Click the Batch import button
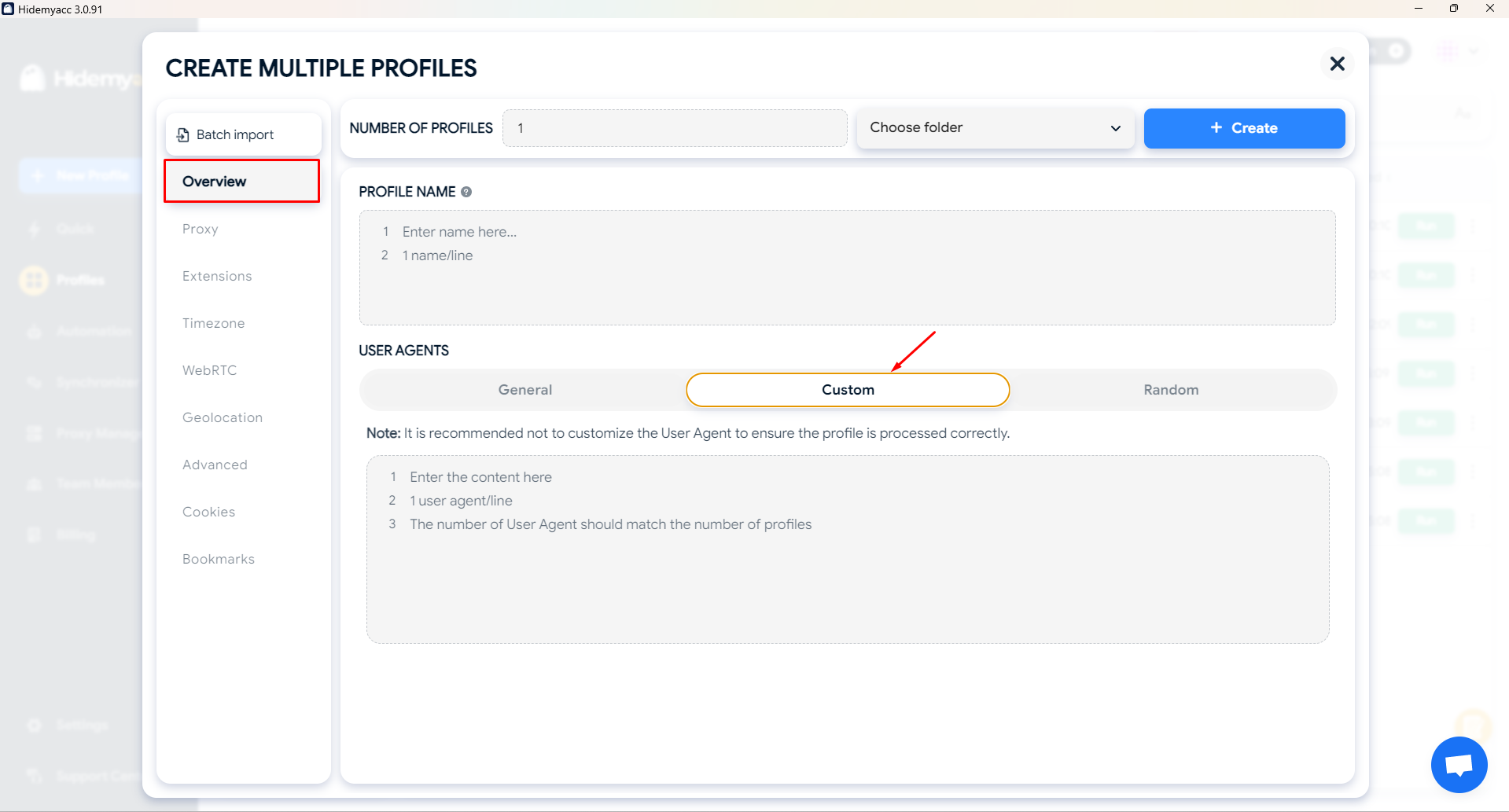The image size is (1509, 812). click(243, 134)
